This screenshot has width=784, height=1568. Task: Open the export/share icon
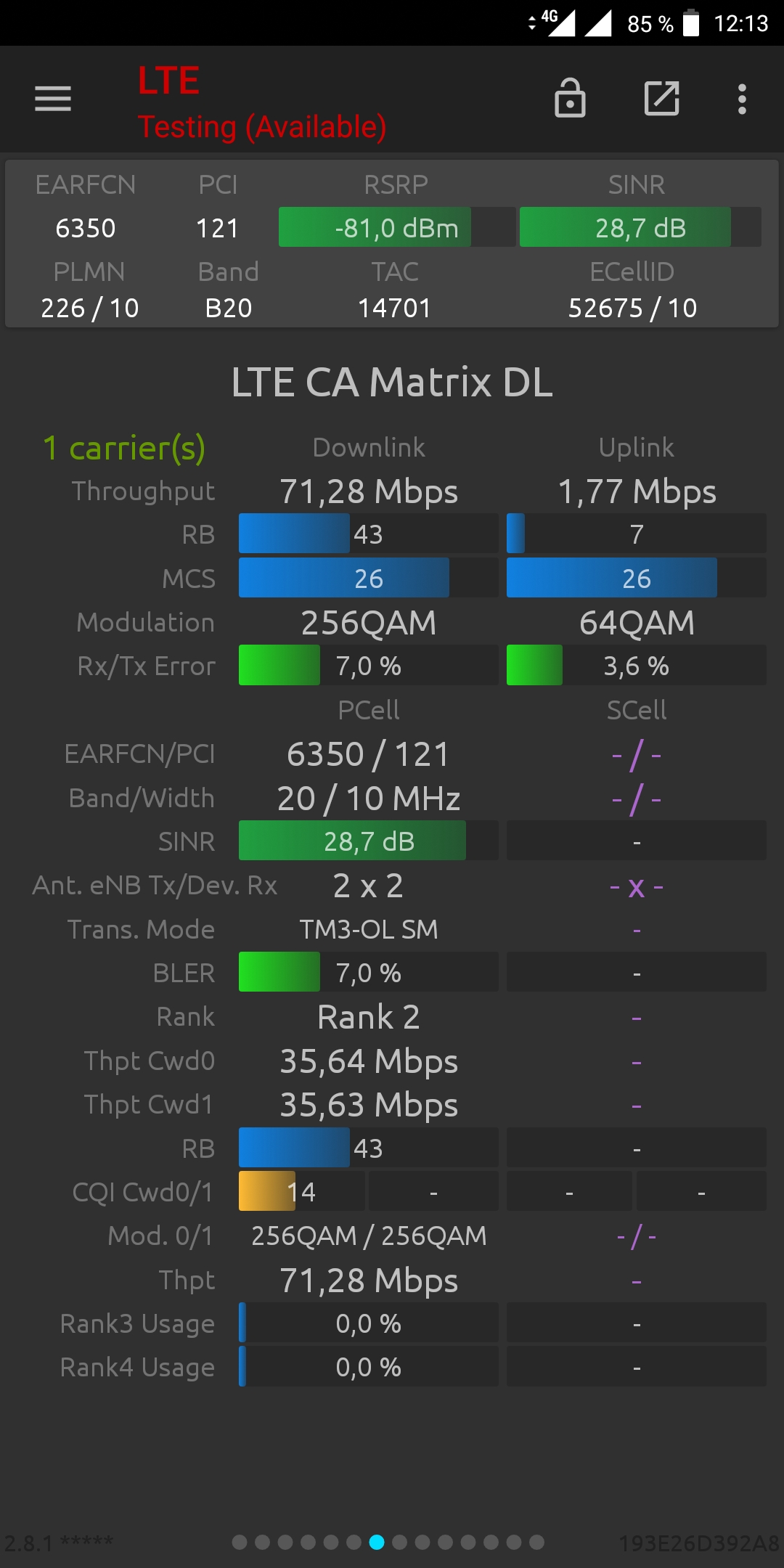(x=662, y=98)
